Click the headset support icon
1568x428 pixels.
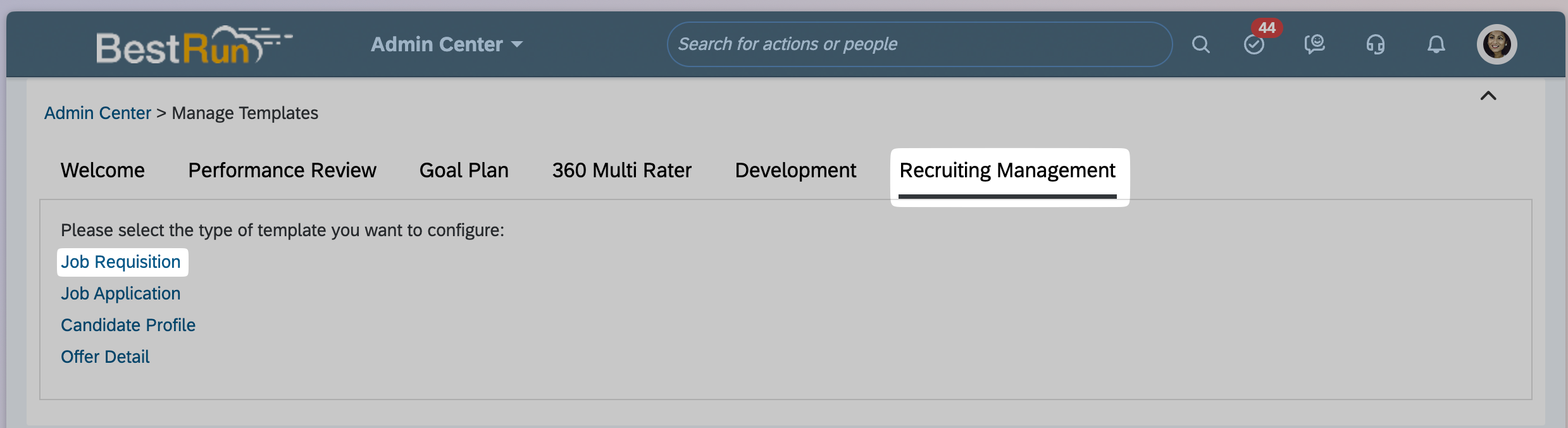click(x=1375, y=44)
